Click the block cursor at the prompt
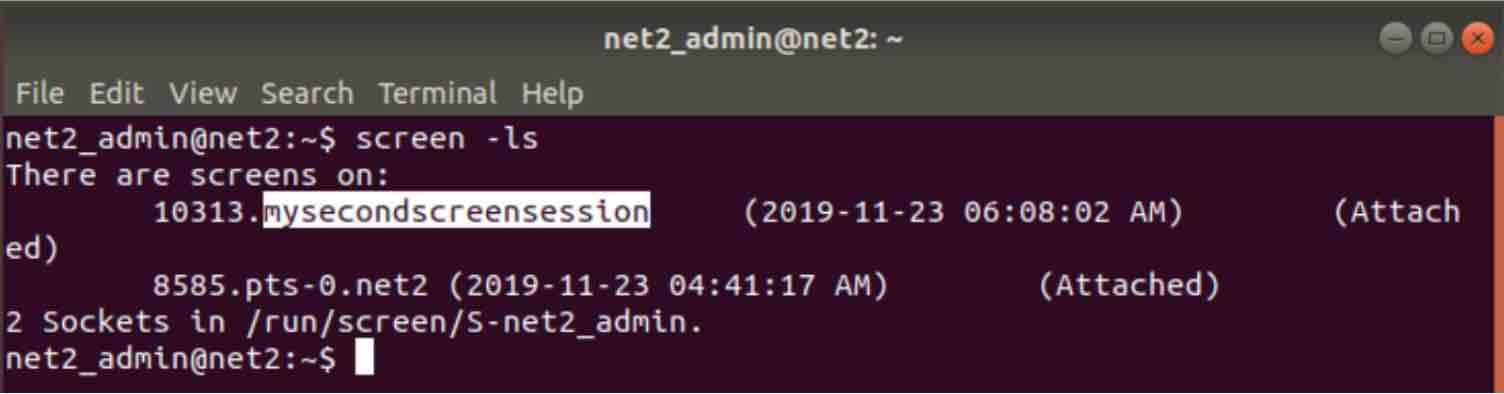 coord(364,358)
